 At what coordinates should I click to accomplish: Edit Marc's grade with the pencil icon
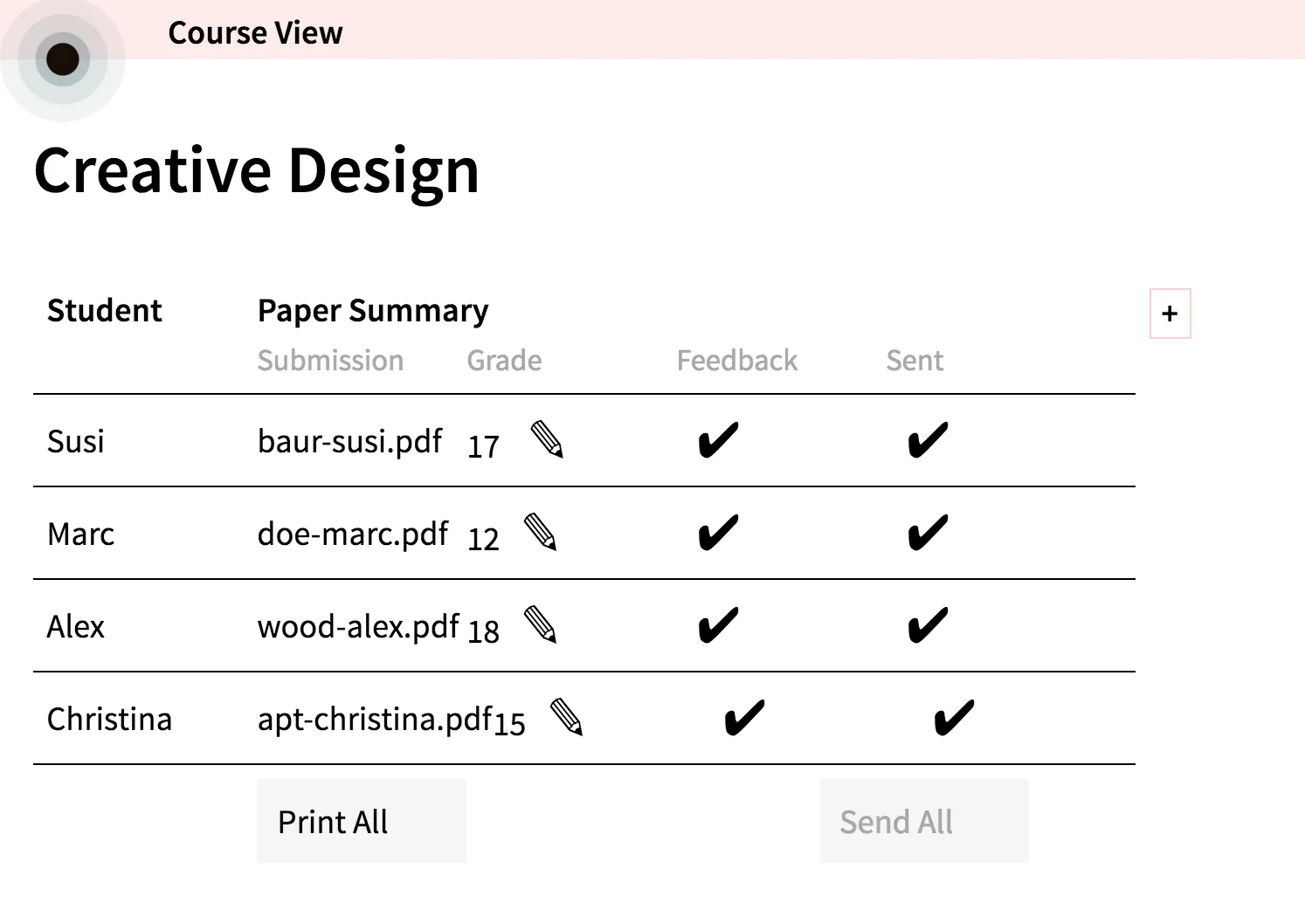point(540,532)
